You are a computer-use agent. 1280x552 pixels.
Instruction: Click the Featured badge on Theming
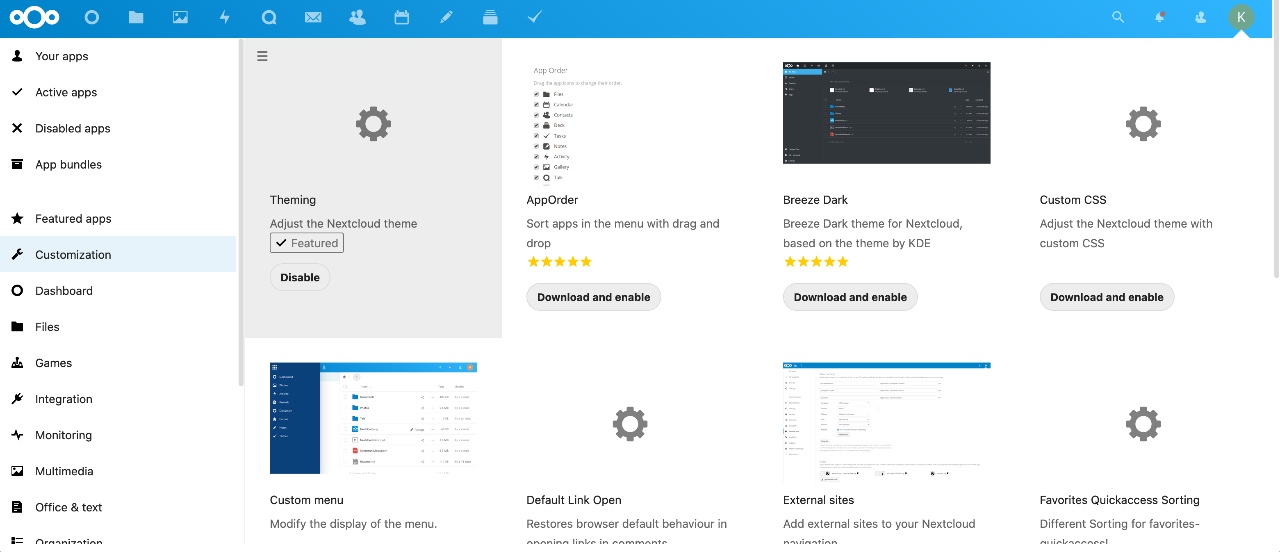(307, 243)
